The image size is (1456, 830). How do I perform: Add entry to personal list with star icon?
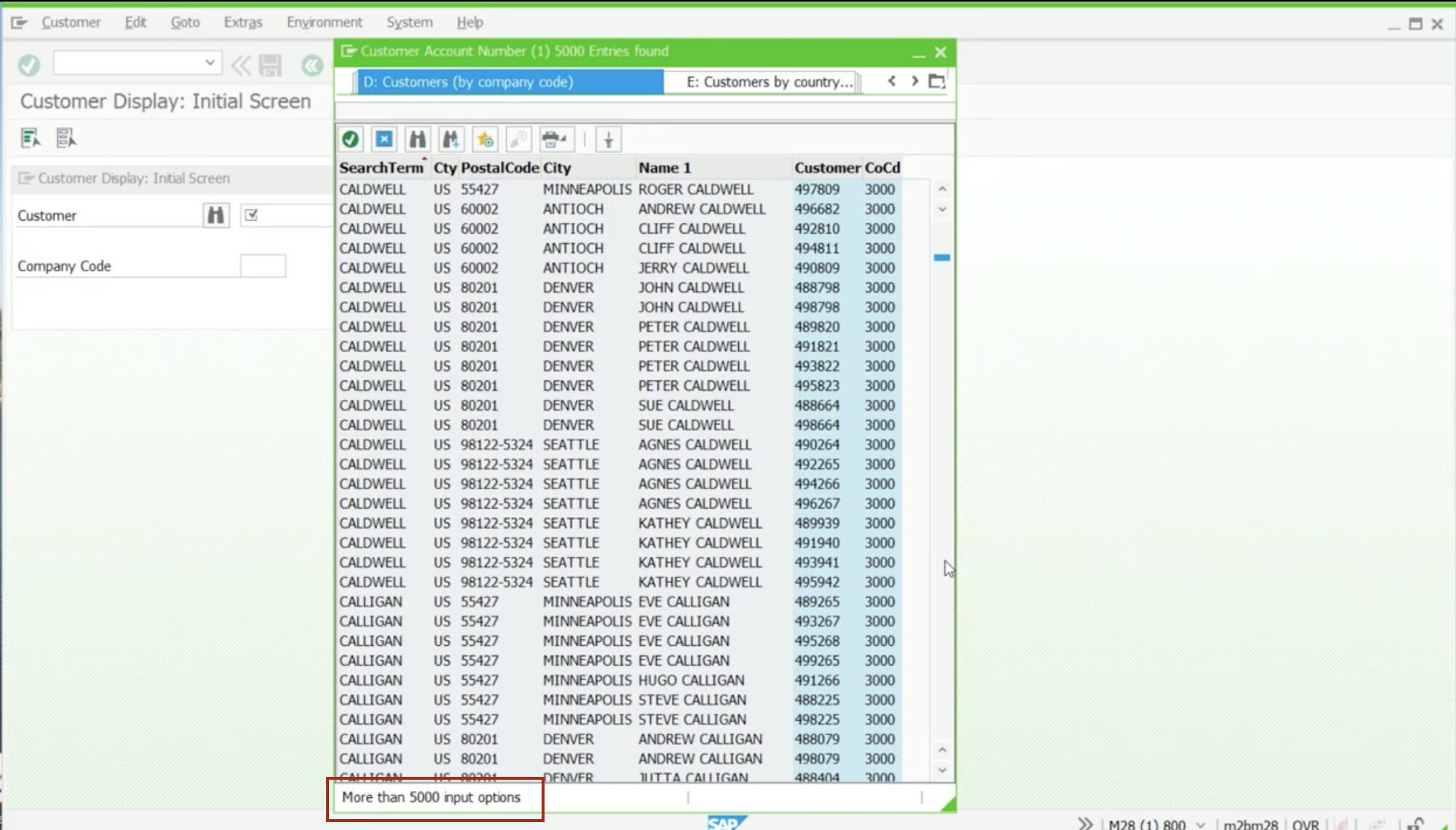[x=485, y=139]
